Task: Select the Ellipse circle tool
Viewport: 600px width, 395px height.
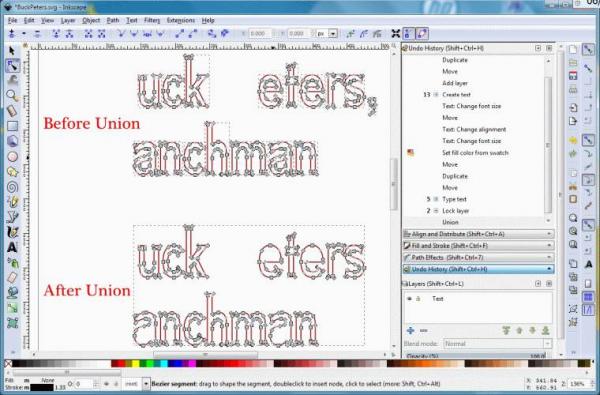Action: click(x=12, y=157)
